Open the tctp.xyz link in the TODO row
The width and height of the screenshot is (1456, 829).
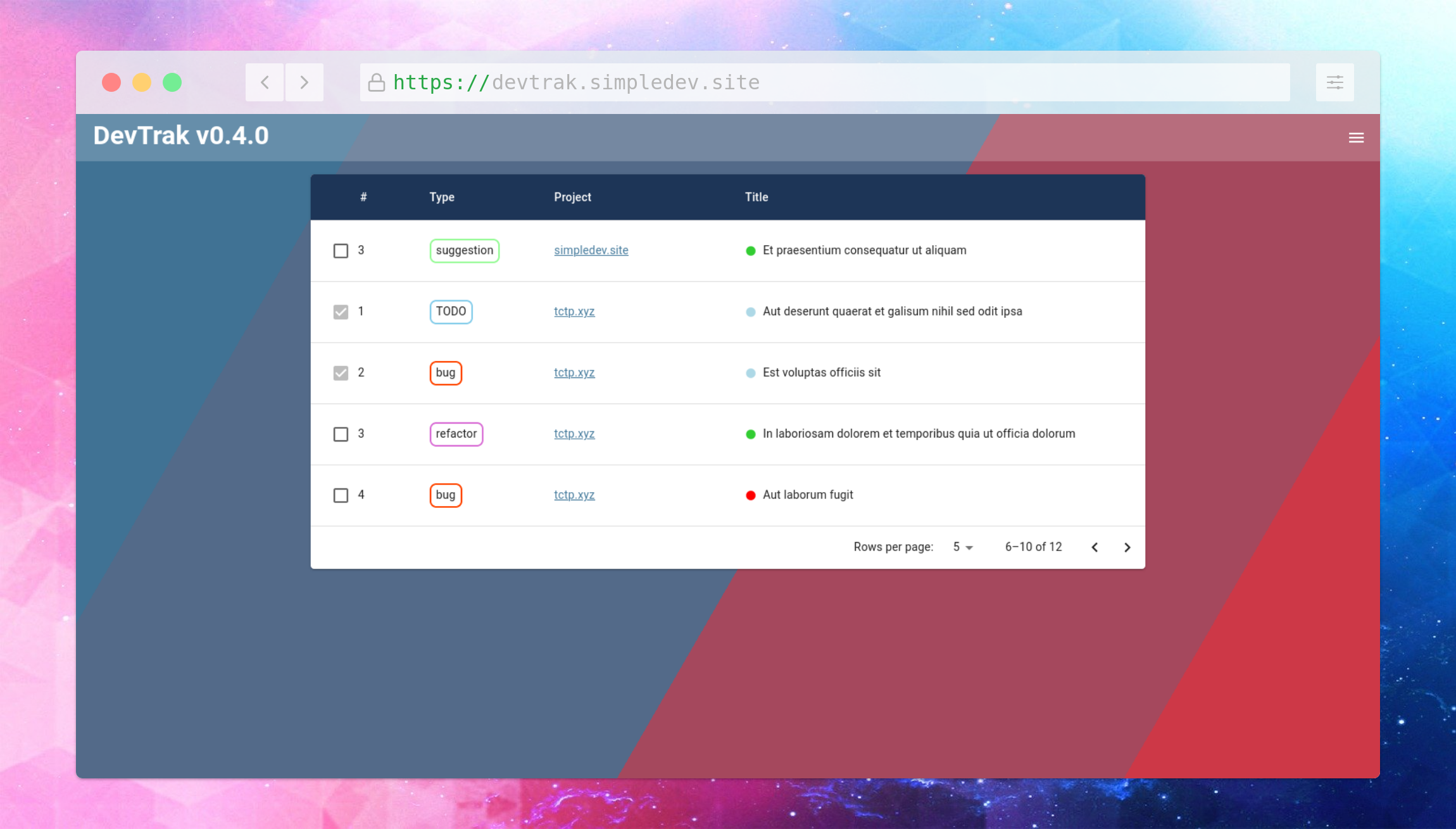click(x=574, y=312)
